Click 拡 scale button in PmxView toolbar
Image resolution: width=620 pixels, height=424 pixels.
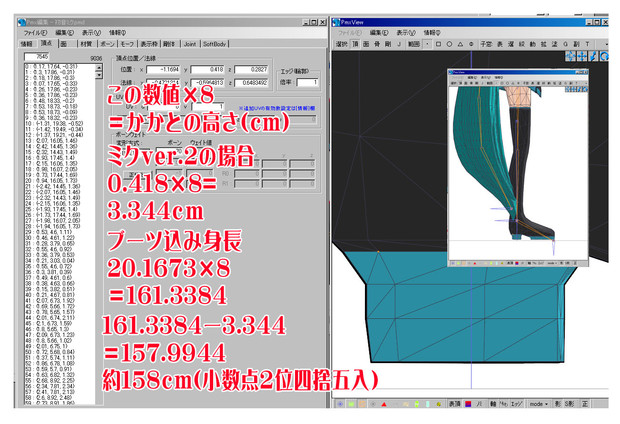click(544, 44)
